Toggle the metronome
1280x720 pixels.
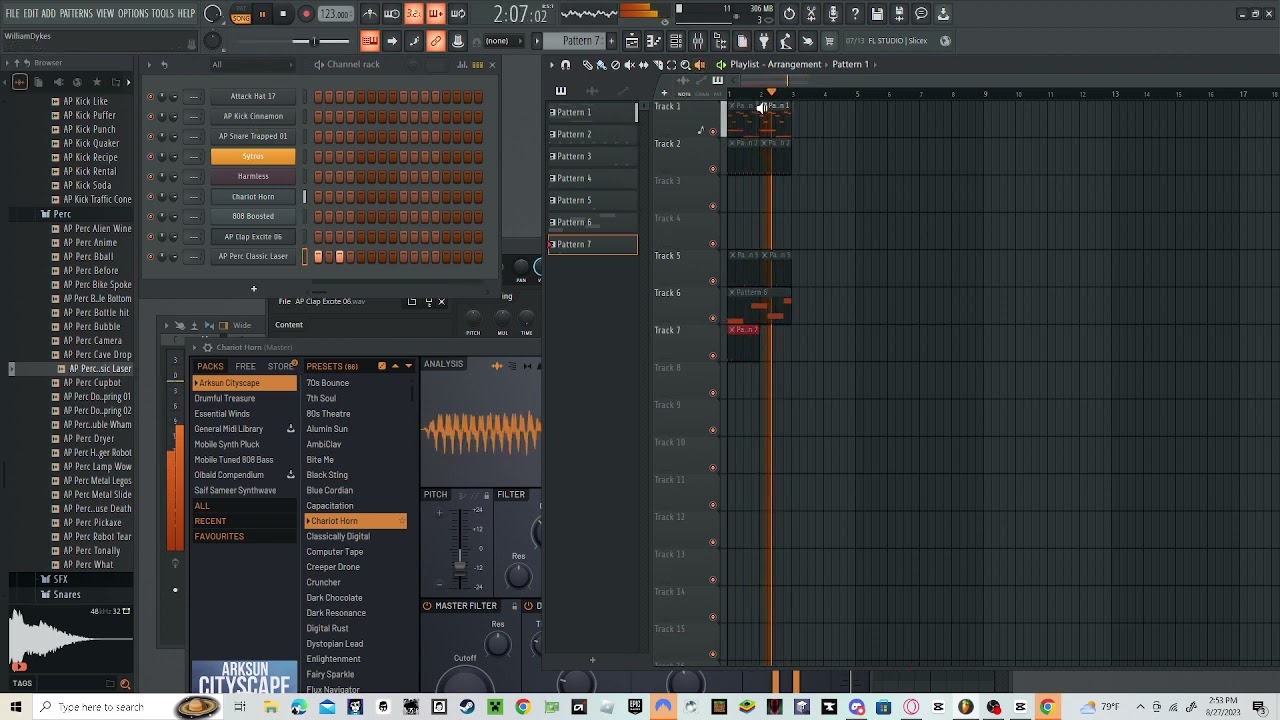pyautogui.click(x=370, y=14)
